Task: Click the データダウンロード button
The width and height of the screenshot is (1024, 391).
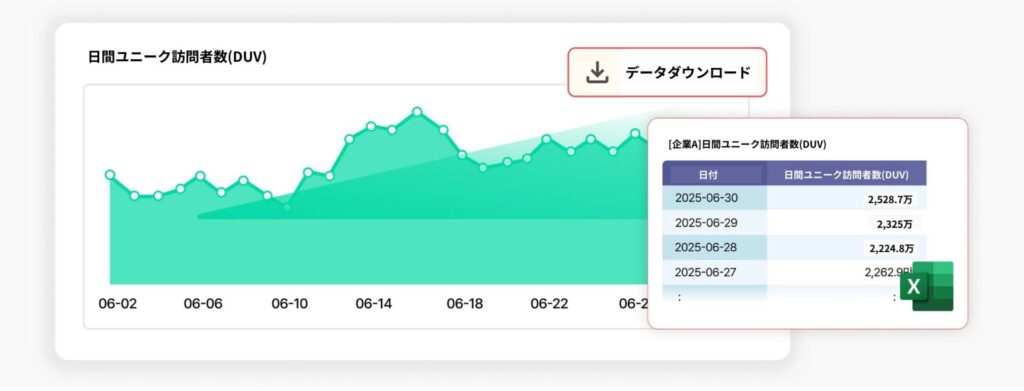Action: point(667,72)
